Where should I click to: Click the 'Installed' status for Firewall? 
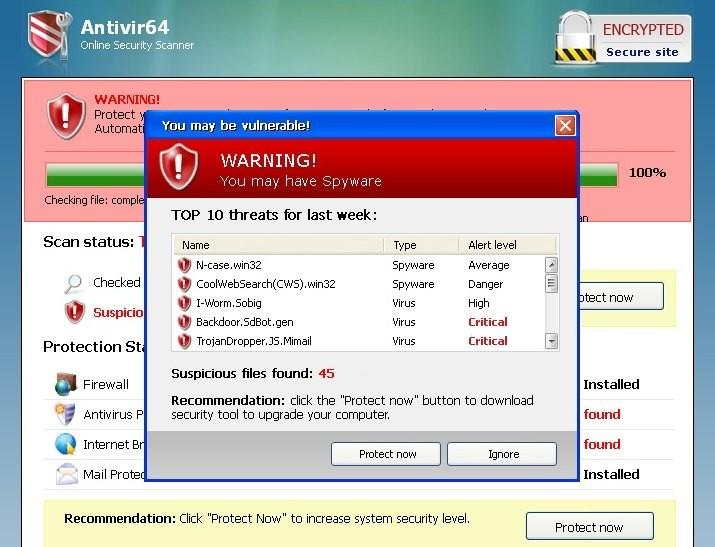coord(611,384)
